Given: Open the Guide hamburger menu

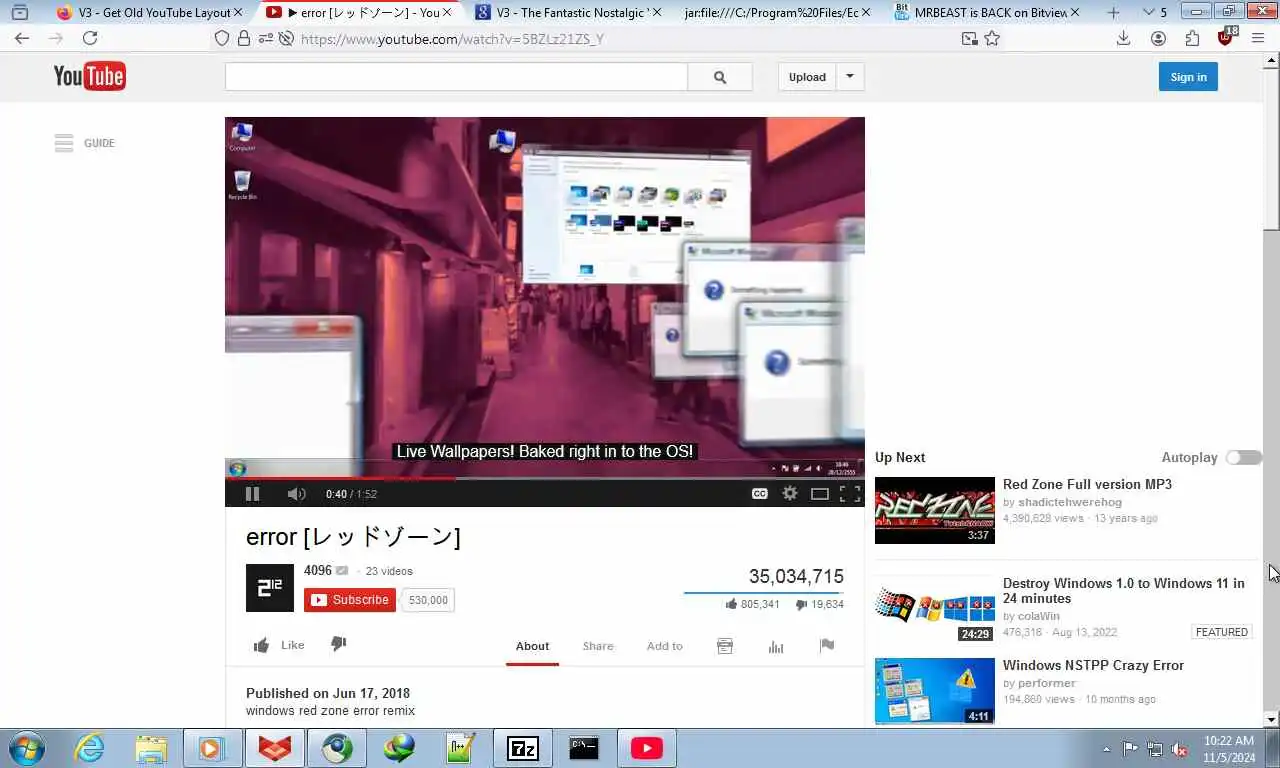Looking at the screenshot, I should (64, 143).
